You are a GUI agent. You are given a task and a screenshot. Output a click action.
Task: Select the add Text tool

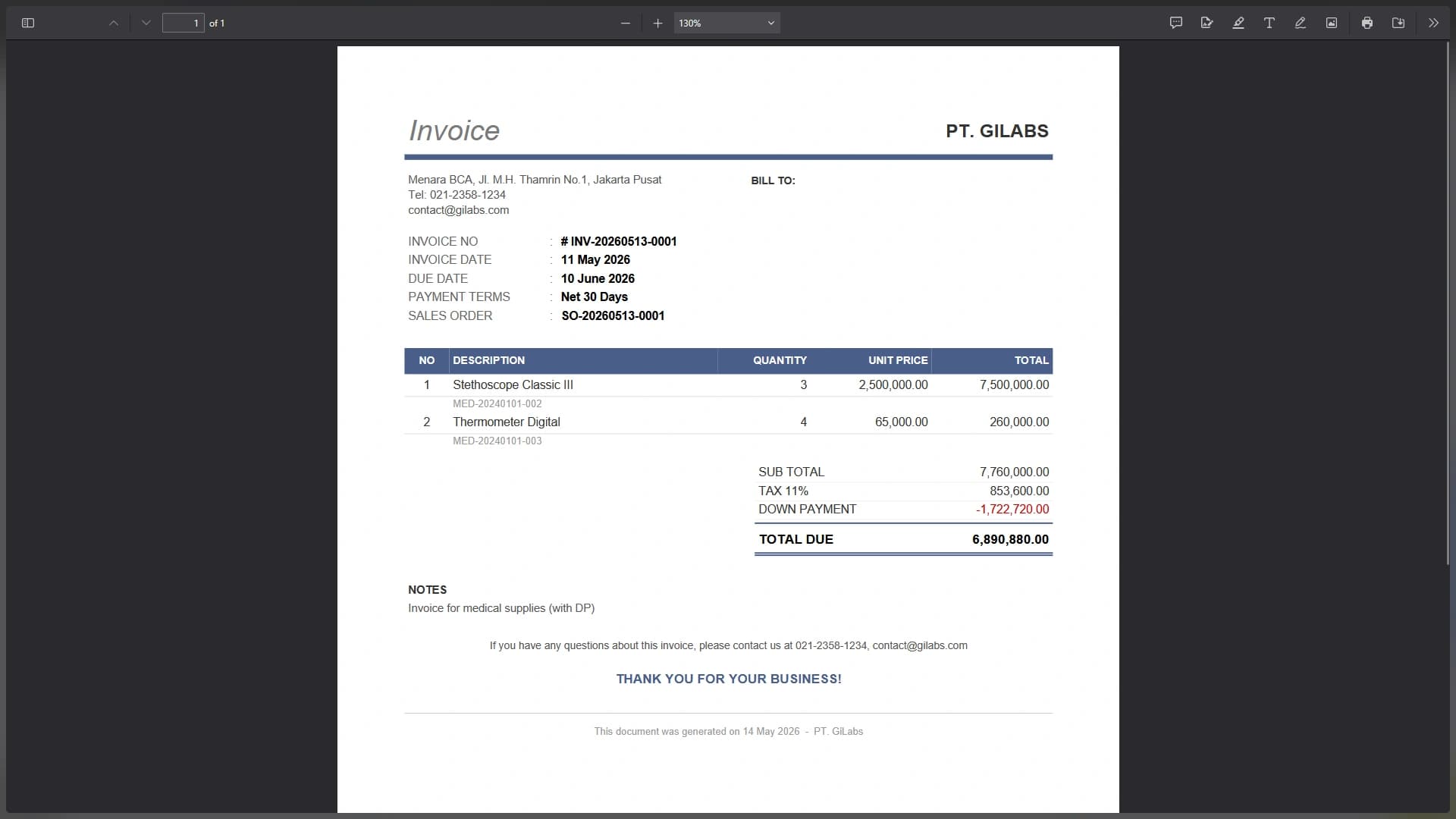pyautogui.click(x=1269, y=23)
